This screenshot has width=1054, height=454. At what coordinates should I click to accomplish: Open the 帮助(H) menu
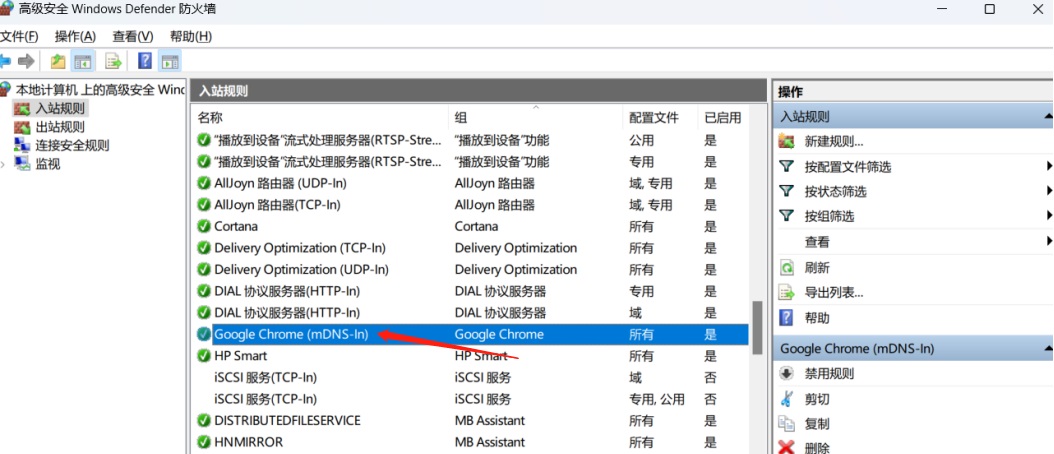tap(191, 36)
